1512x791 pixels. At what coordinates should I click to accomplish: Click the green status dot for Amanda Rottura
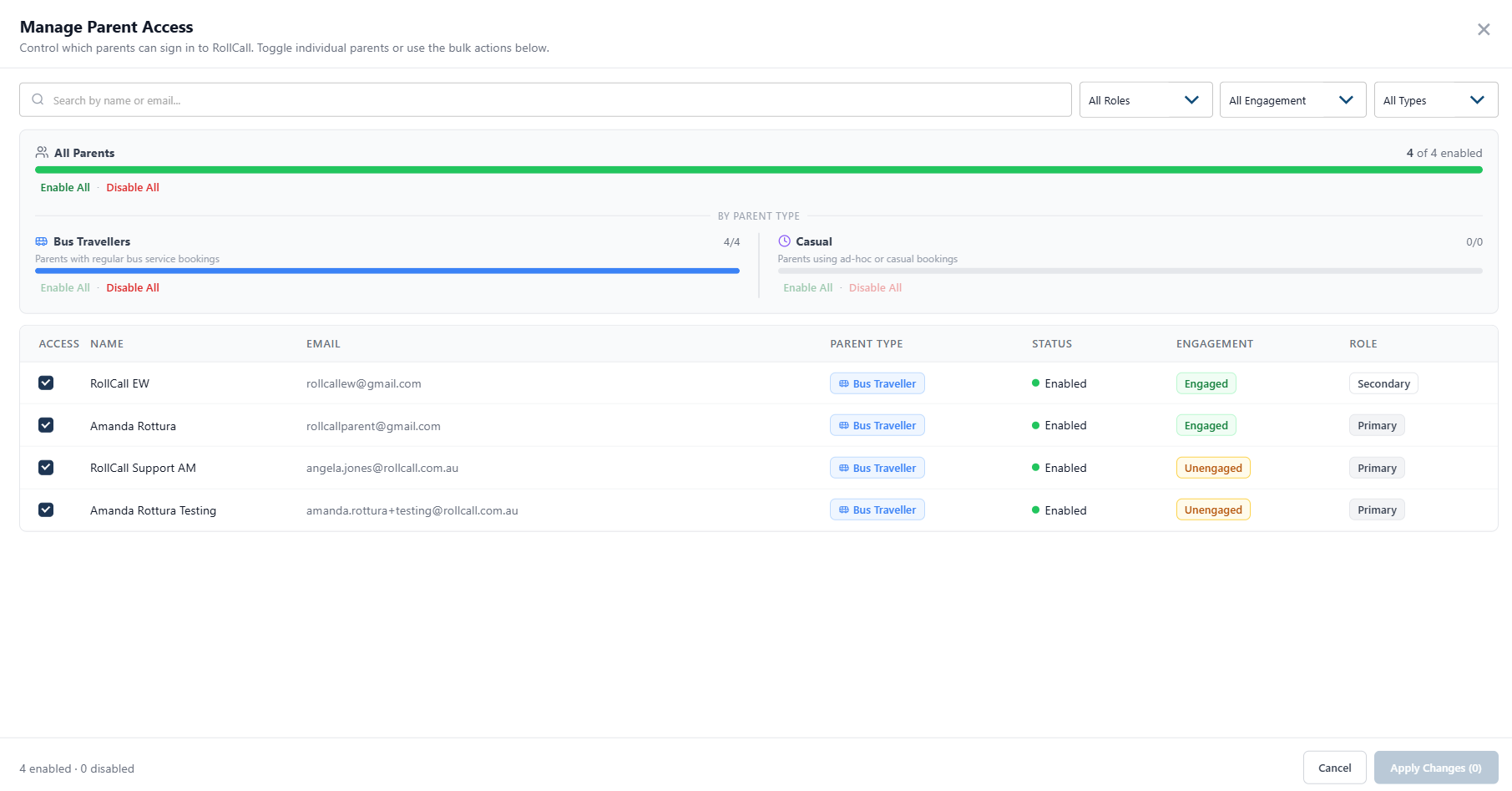[1035, 425]
